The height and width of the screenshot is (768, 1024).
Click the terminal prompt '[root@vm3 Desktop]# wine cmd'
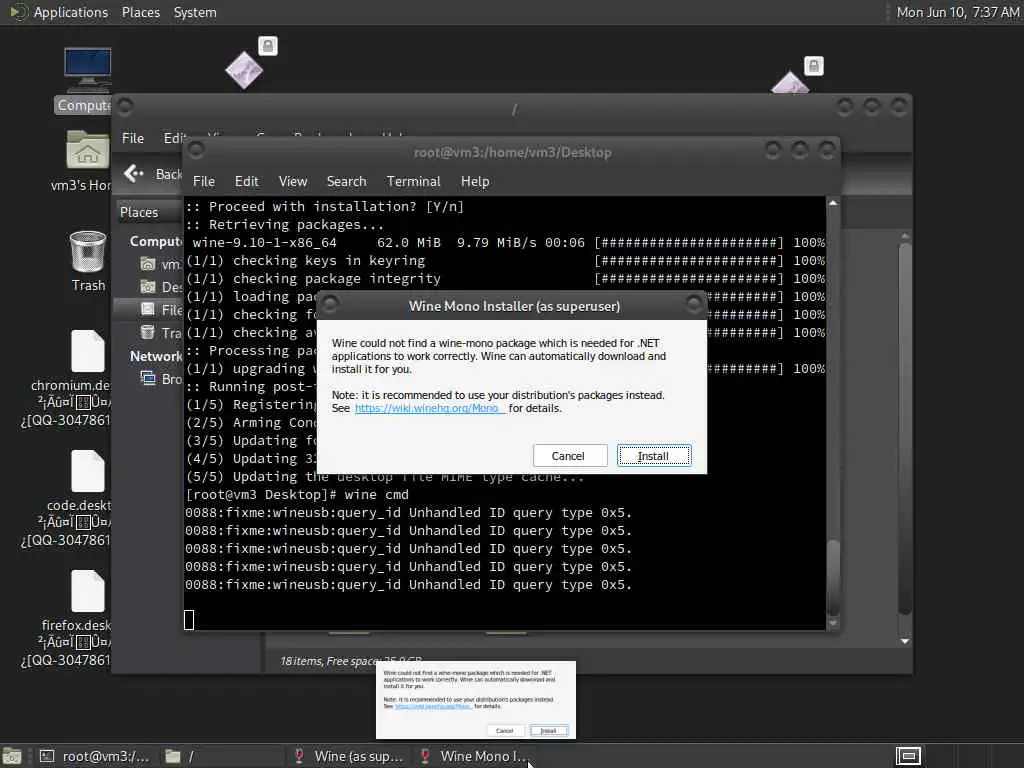(297, 494)
